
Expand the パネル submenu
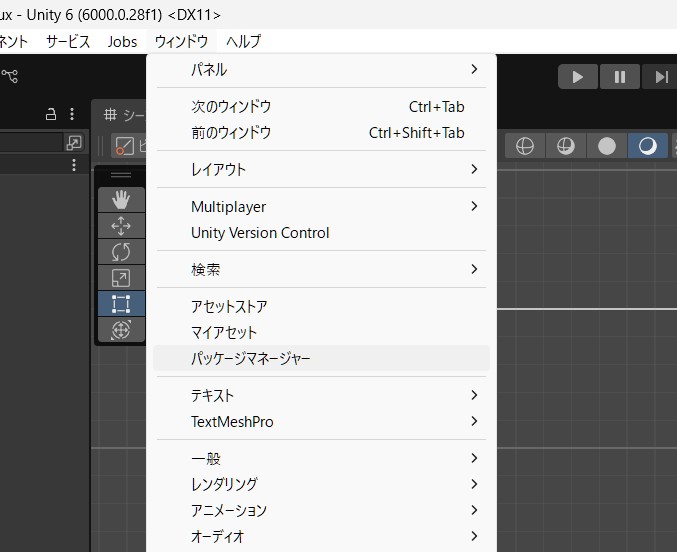pyautogui.click(x=321, y=70)
